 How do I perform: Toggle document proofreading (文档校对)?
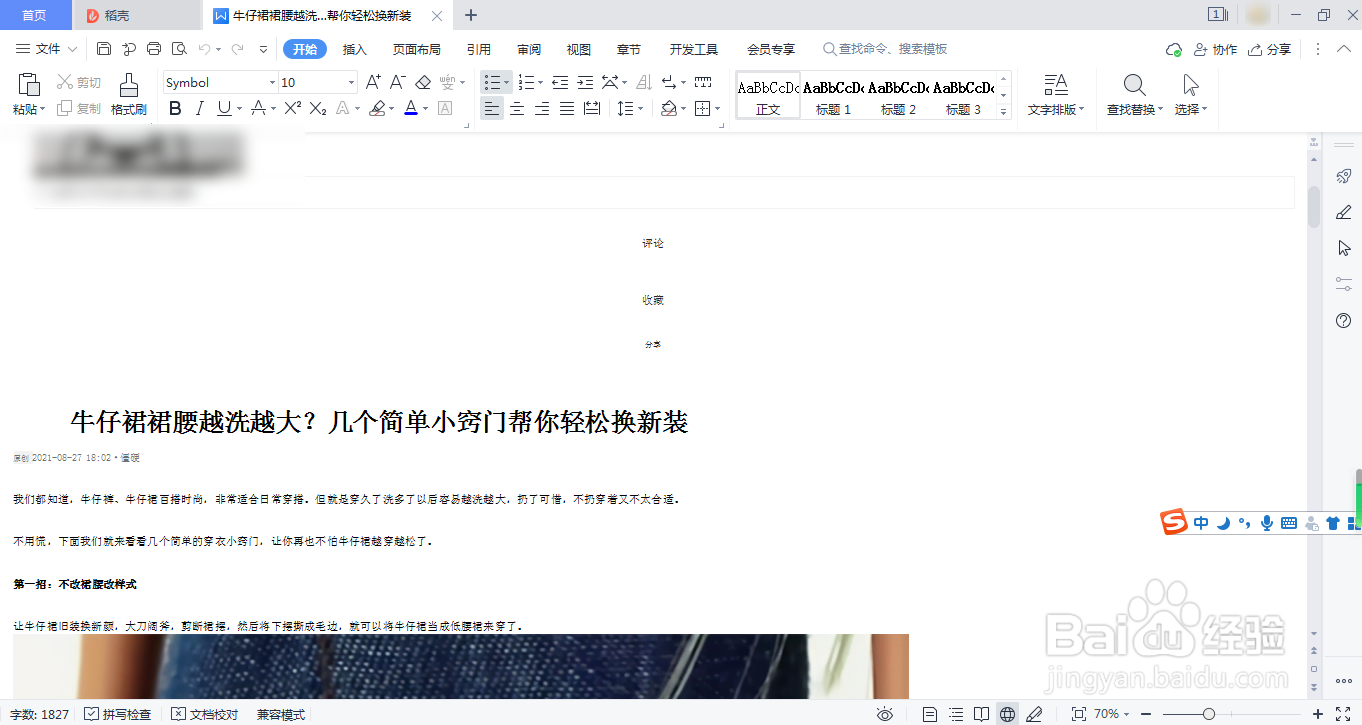(204, 714)
